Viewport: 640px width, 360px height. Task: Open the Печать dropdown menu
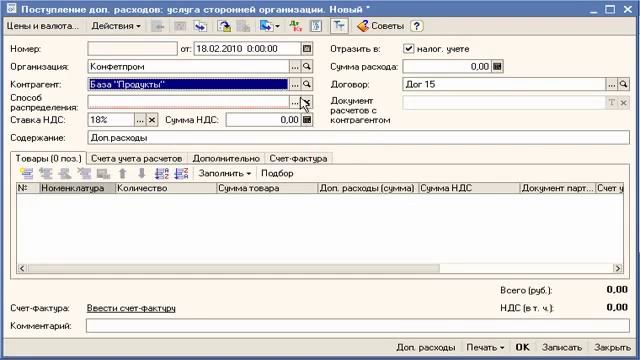click(x=485, y=347)
